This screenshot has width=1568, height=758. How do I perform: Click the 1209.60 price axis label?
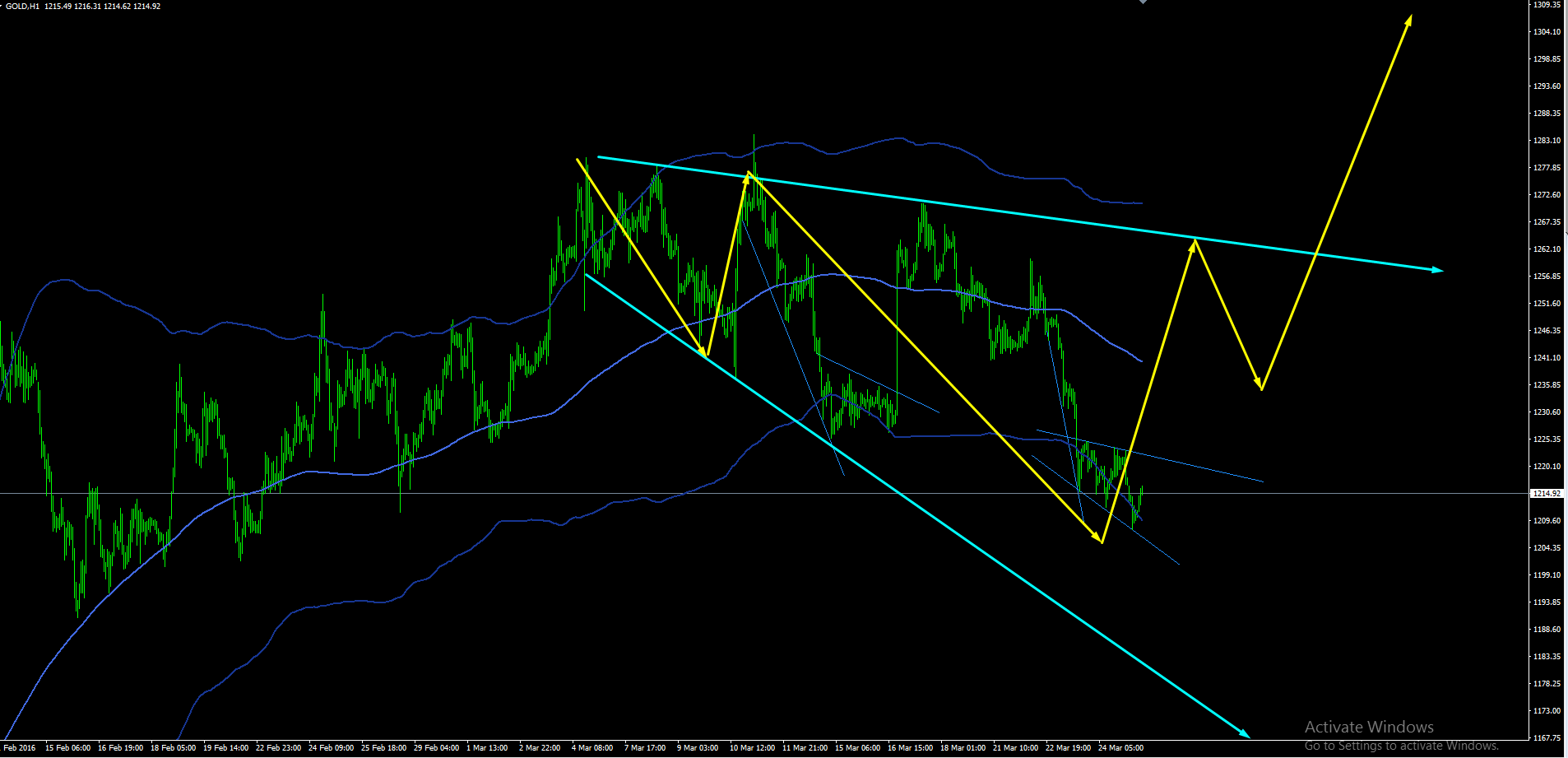[x=1547, y=521]
